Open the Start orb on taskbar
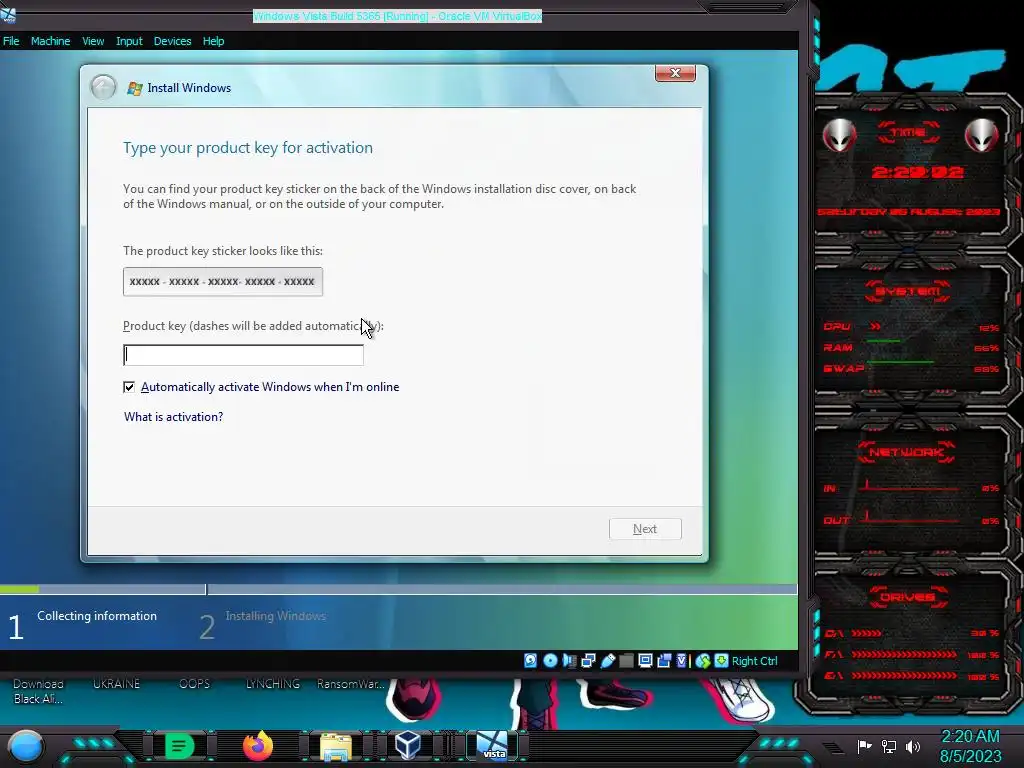This screenshot has height=768, width=1024. pos(26,746)
